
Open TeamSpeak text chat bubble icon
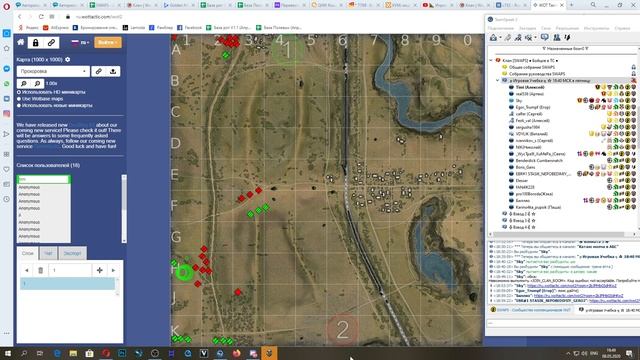point(544,38)
